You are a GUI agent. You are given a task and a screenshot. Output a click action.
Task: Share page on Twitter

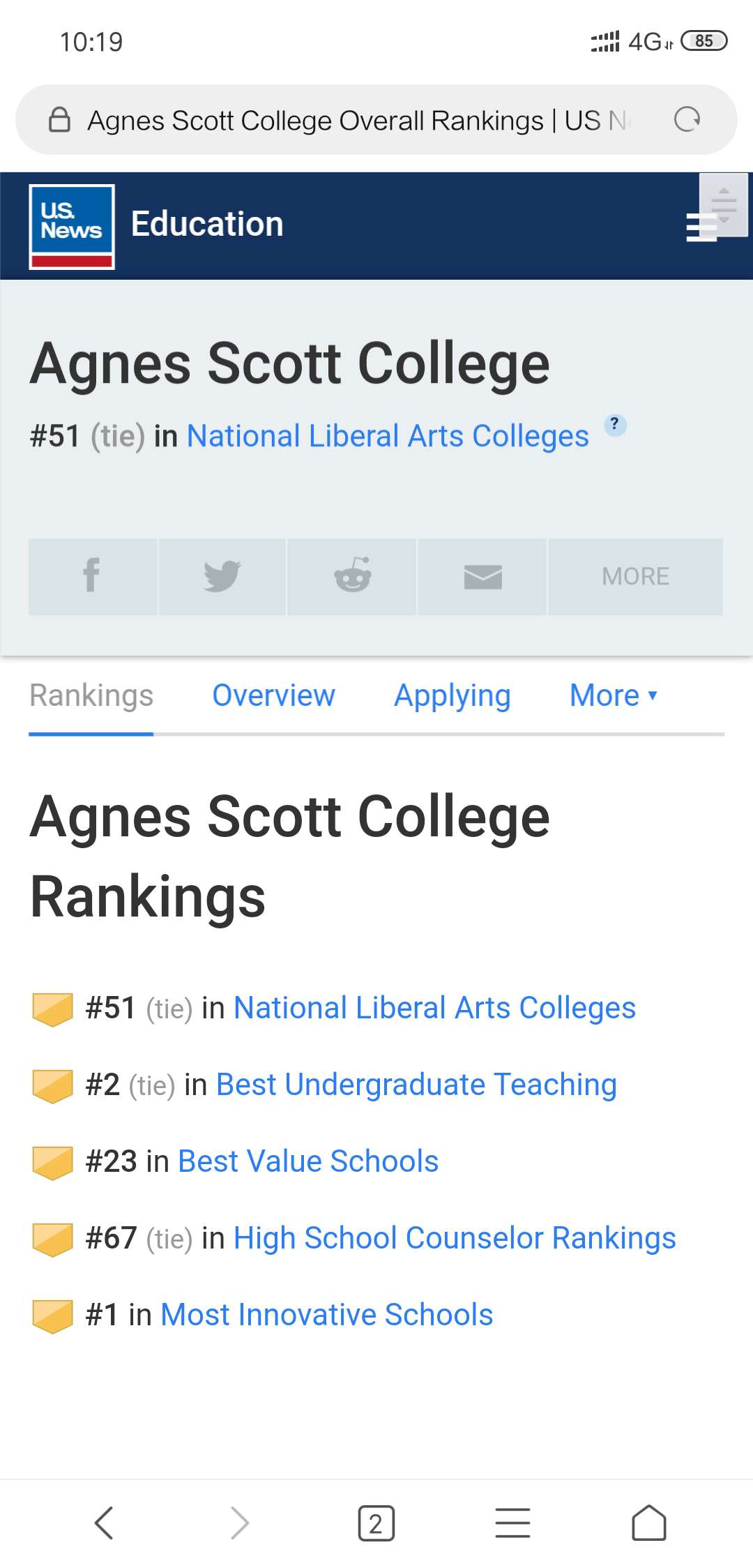(x=222, y=576)
